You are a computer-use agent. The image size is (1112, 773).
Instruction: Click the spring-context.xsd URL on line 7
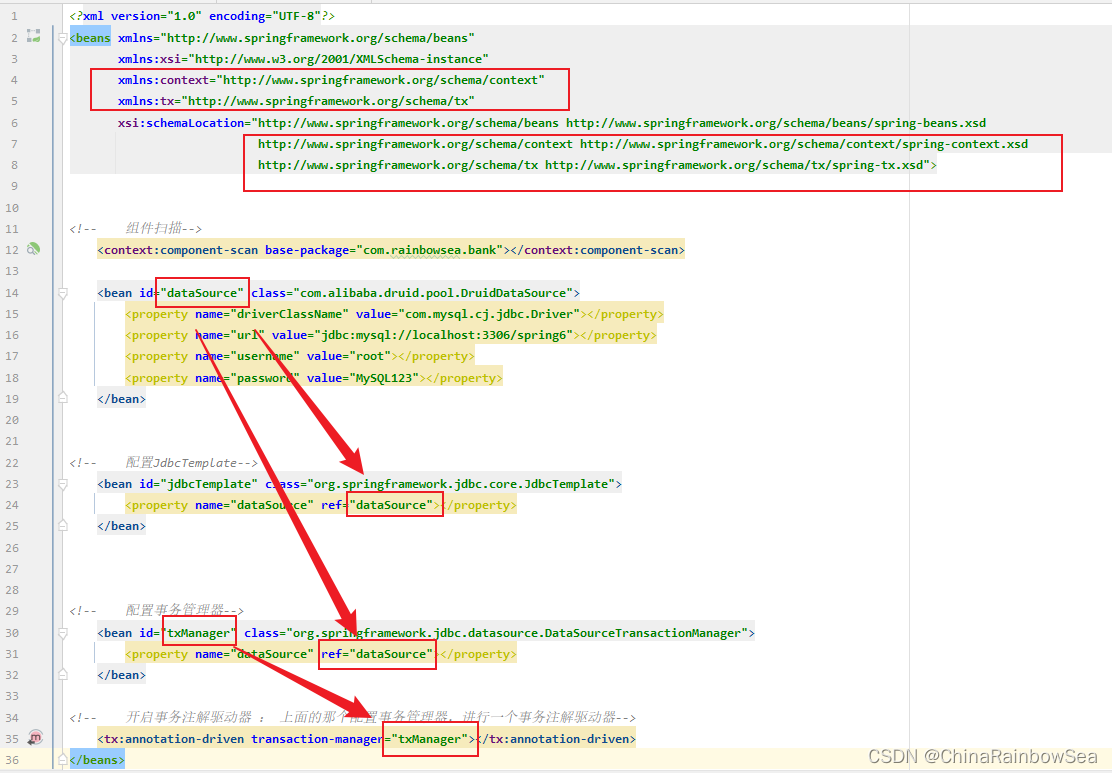click(804, 144)
